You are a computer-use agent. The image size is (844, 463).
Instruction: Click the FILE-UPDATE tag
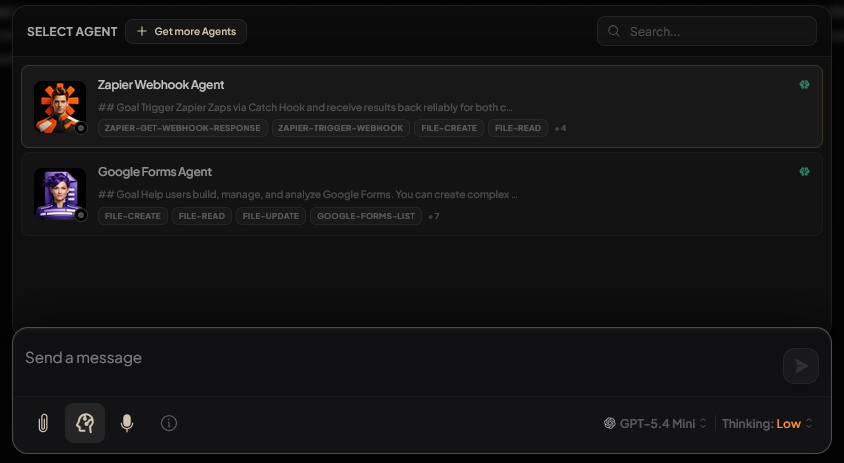[271, 216]
